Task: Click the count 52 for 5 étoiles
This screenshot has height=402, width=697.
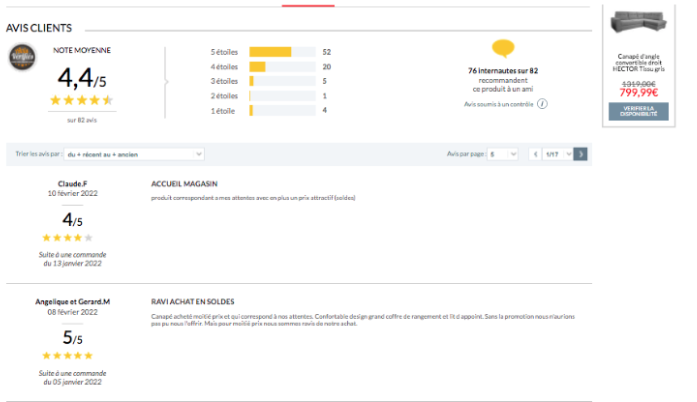Action: pos(327,52)
